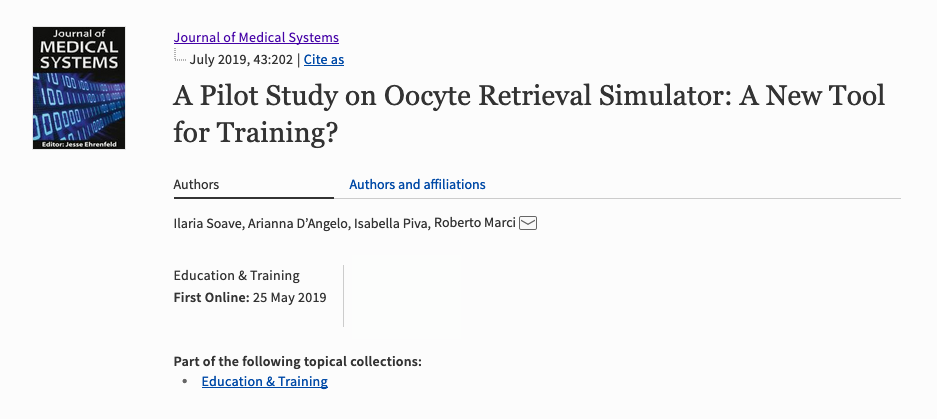
Task: Select author Isabella Piva
Action: click(x=391, y=224)
